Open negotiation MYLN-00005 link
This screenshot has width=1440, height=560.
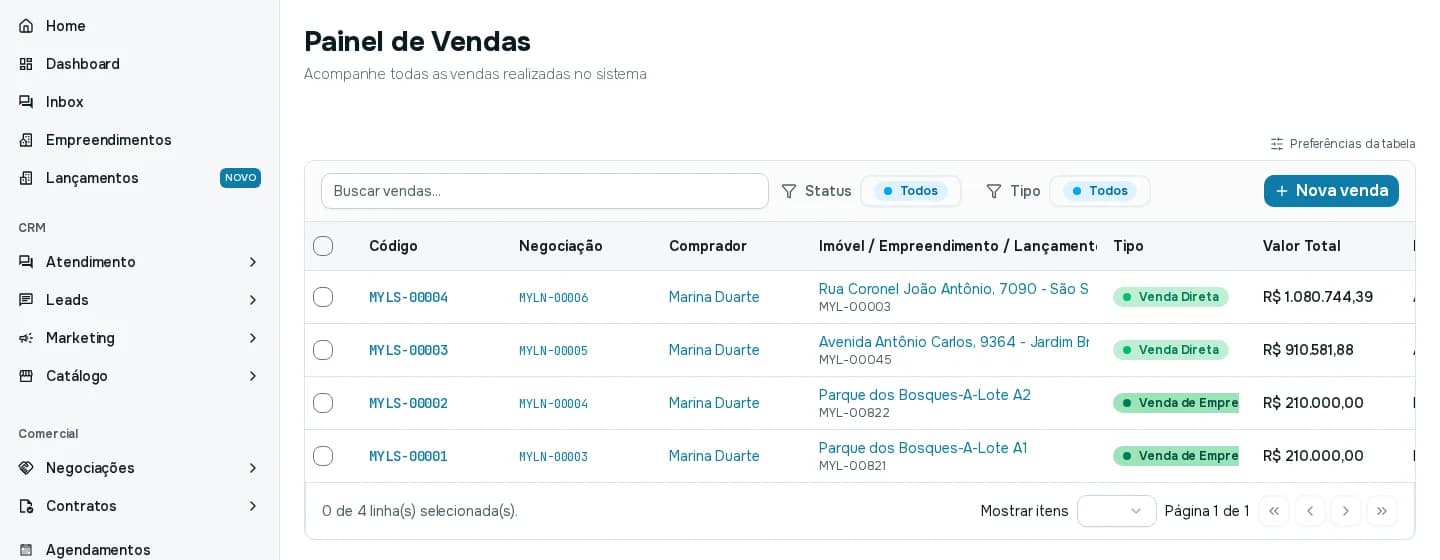pos(553,351)
